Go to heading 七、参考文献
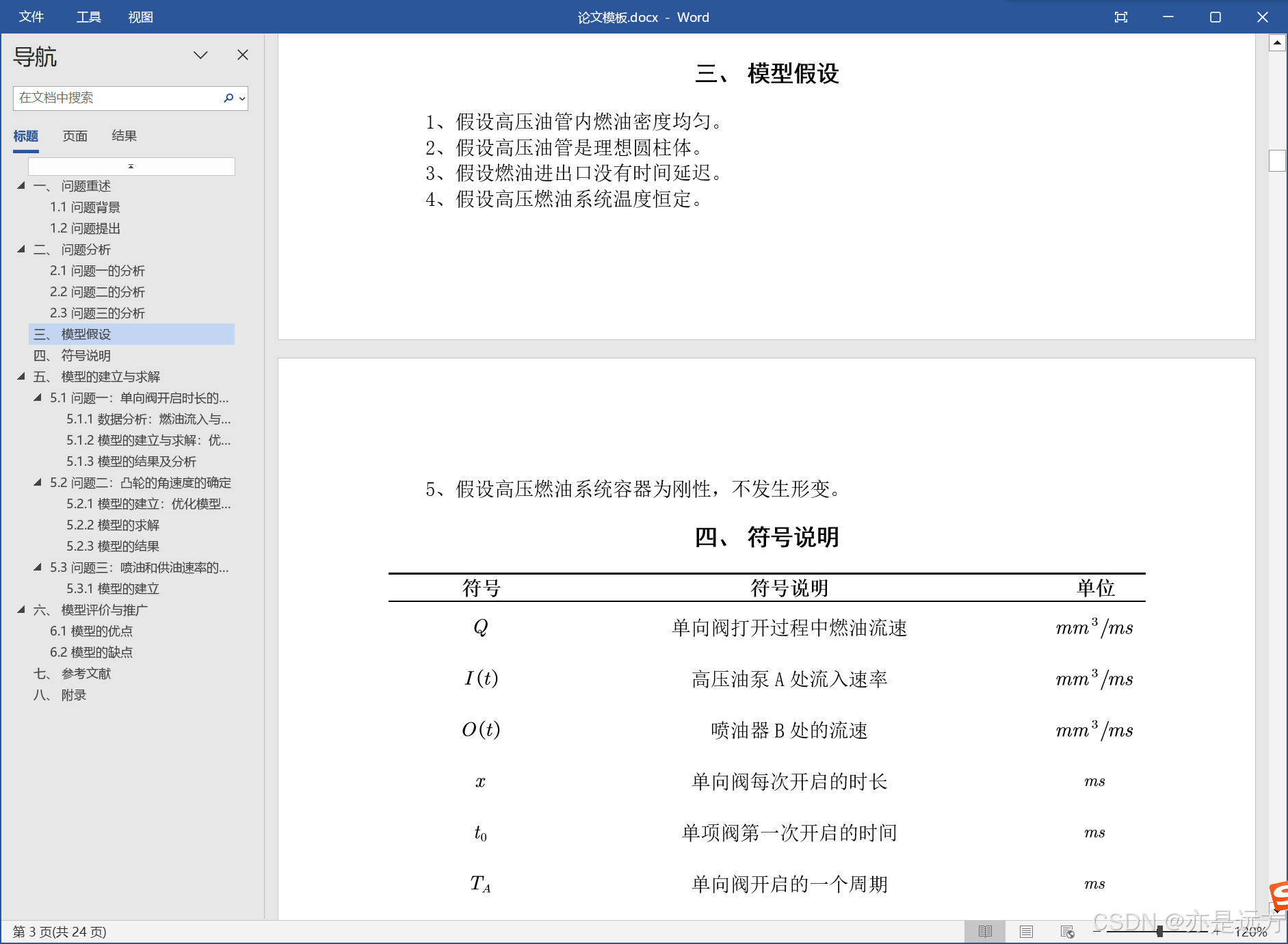 tap(72, 674)
